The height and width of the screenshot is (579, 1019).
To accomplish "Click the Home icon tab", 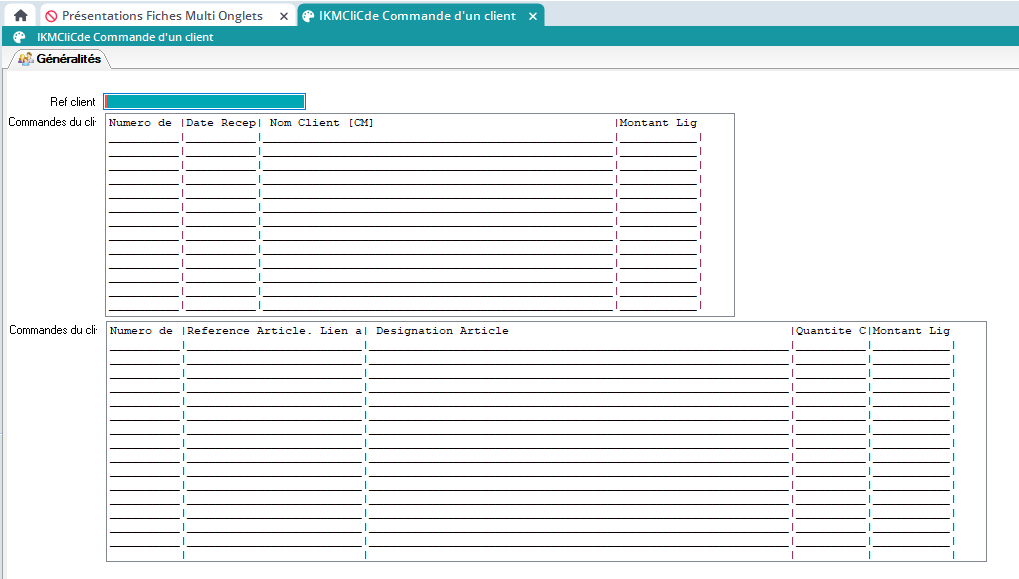I will [20, 16].
